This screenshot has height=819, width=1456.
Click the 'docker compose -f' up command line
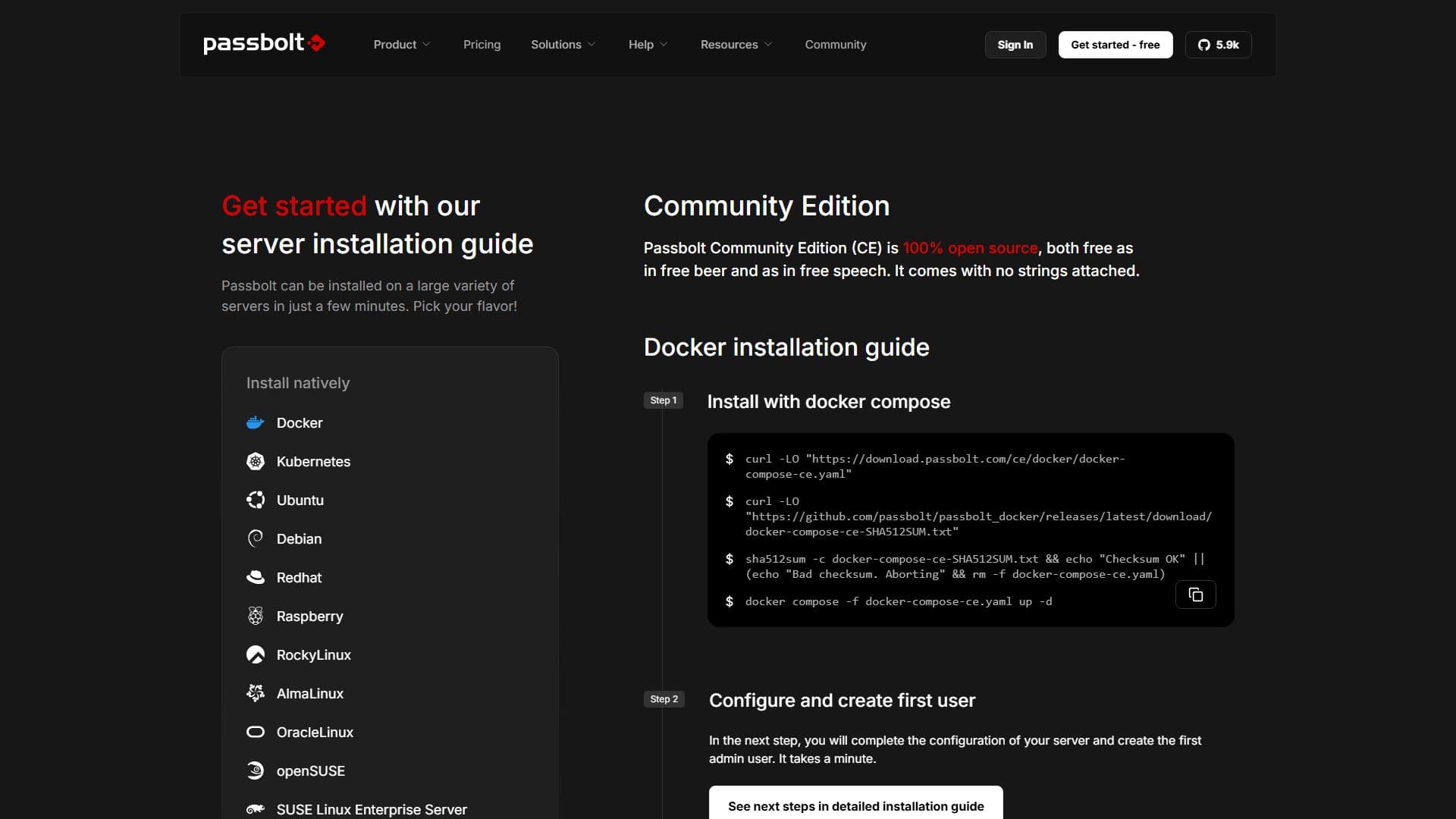899,602
